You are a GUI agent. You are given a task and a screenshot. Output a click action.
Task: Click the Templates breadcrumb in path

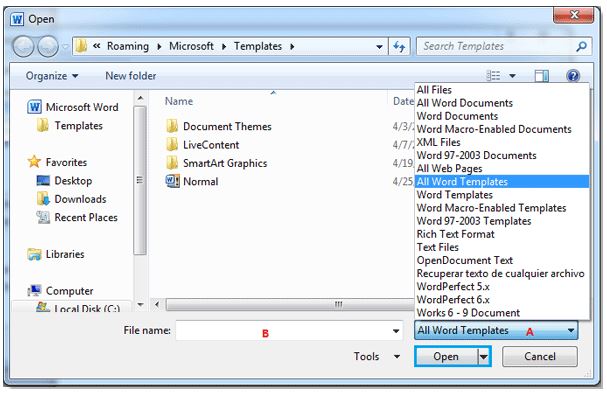(x=258, y=46)
